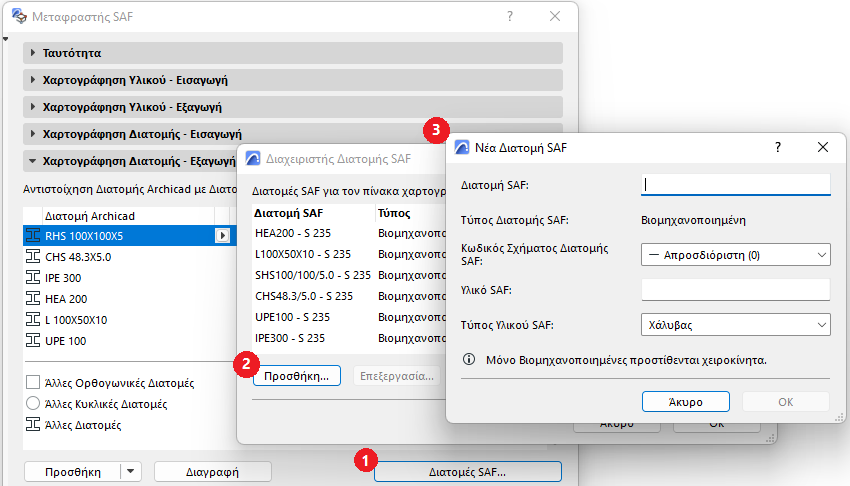
Task: Select UPE100 - S 235 row
Action: [349, 317]
